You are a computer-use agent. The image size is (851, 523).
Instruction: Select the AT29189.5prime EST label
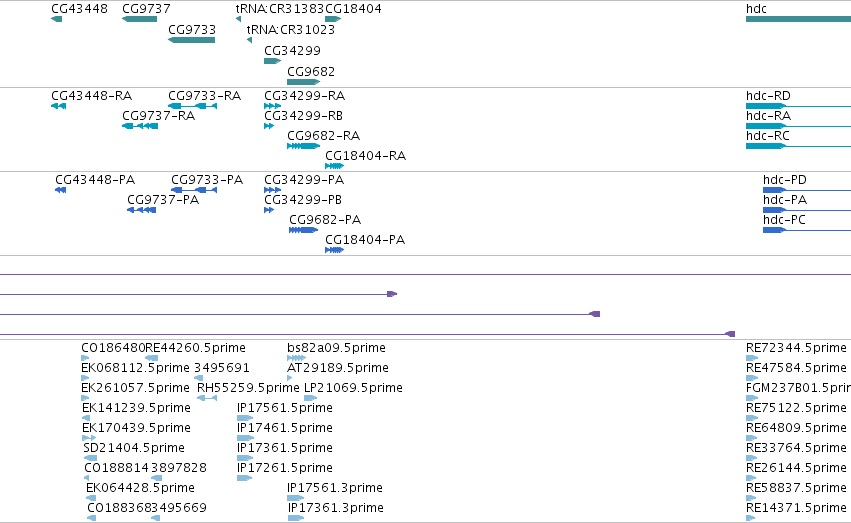coord(338,368)
